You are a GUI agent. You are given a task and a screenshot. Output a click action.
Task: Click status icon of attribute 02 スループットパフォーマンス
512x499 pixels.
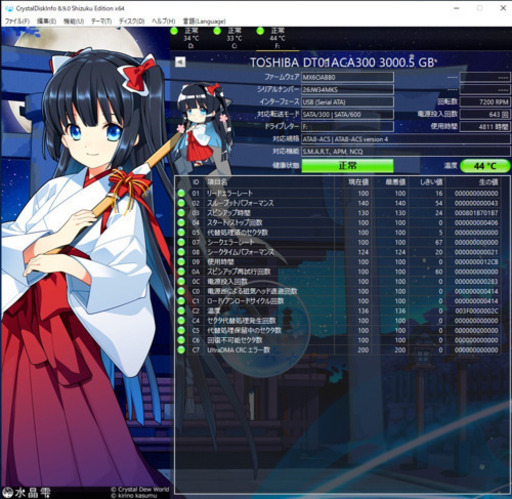pyautogui.click(x=181, y=203)
